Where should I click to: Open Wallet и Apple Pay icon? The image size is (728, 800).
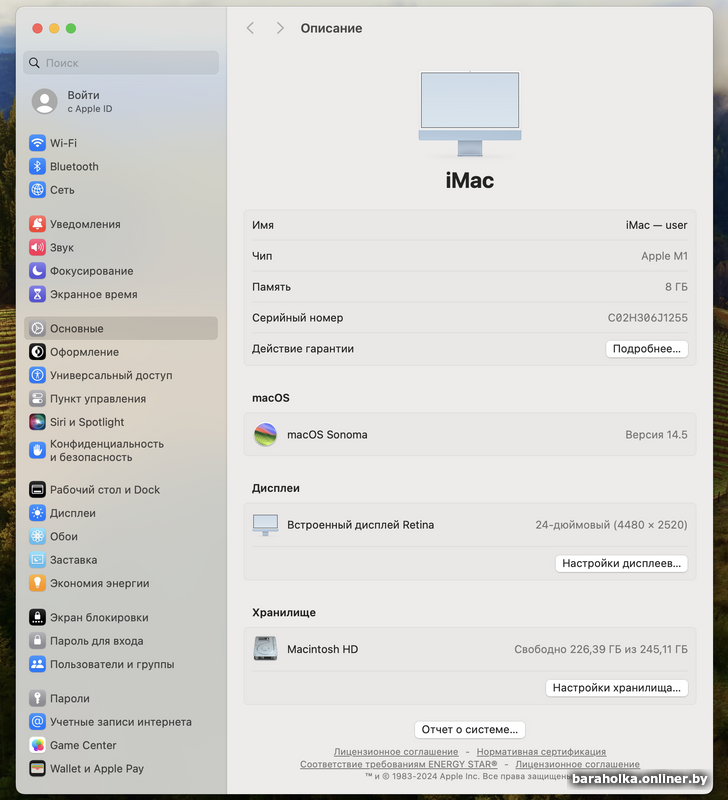pyautogui.click(x=37, y=768)
